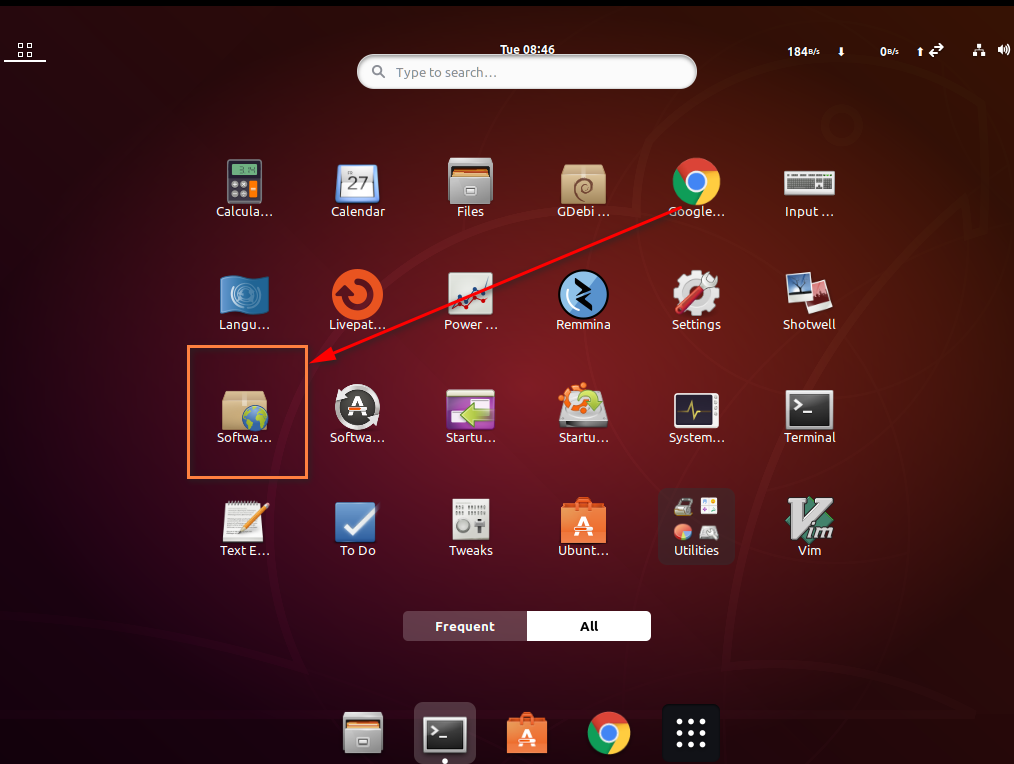Viewport: 1014px width, 764px height.
Task: Open Google Chrome from the application grid
Action: (696, 188)
